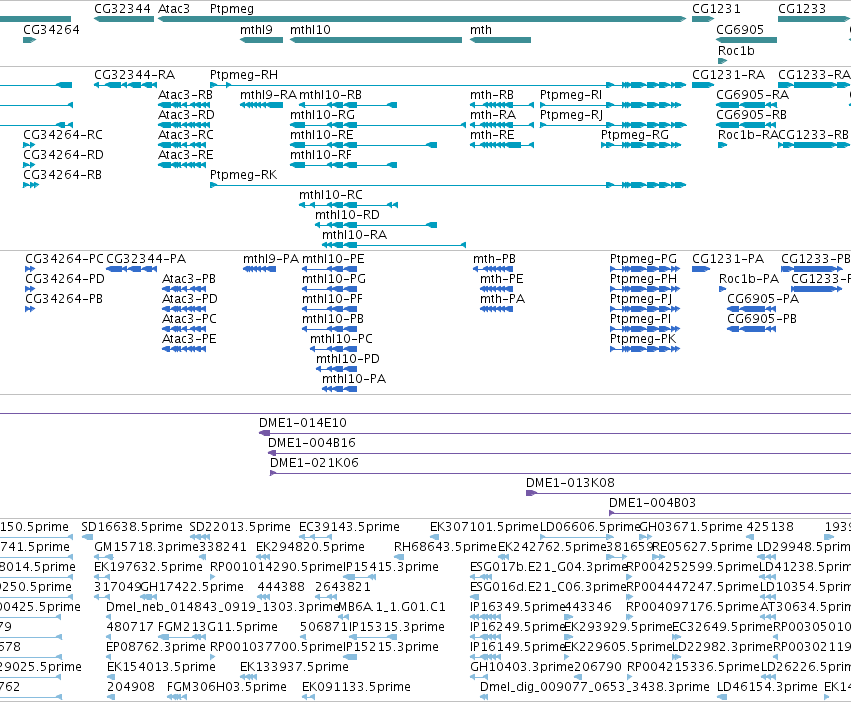Image resolution: width=851 pixels, height=702 pixels.
Task: Select transcript mth-RE
Action: pyautogui.click(x=502, y=145)
